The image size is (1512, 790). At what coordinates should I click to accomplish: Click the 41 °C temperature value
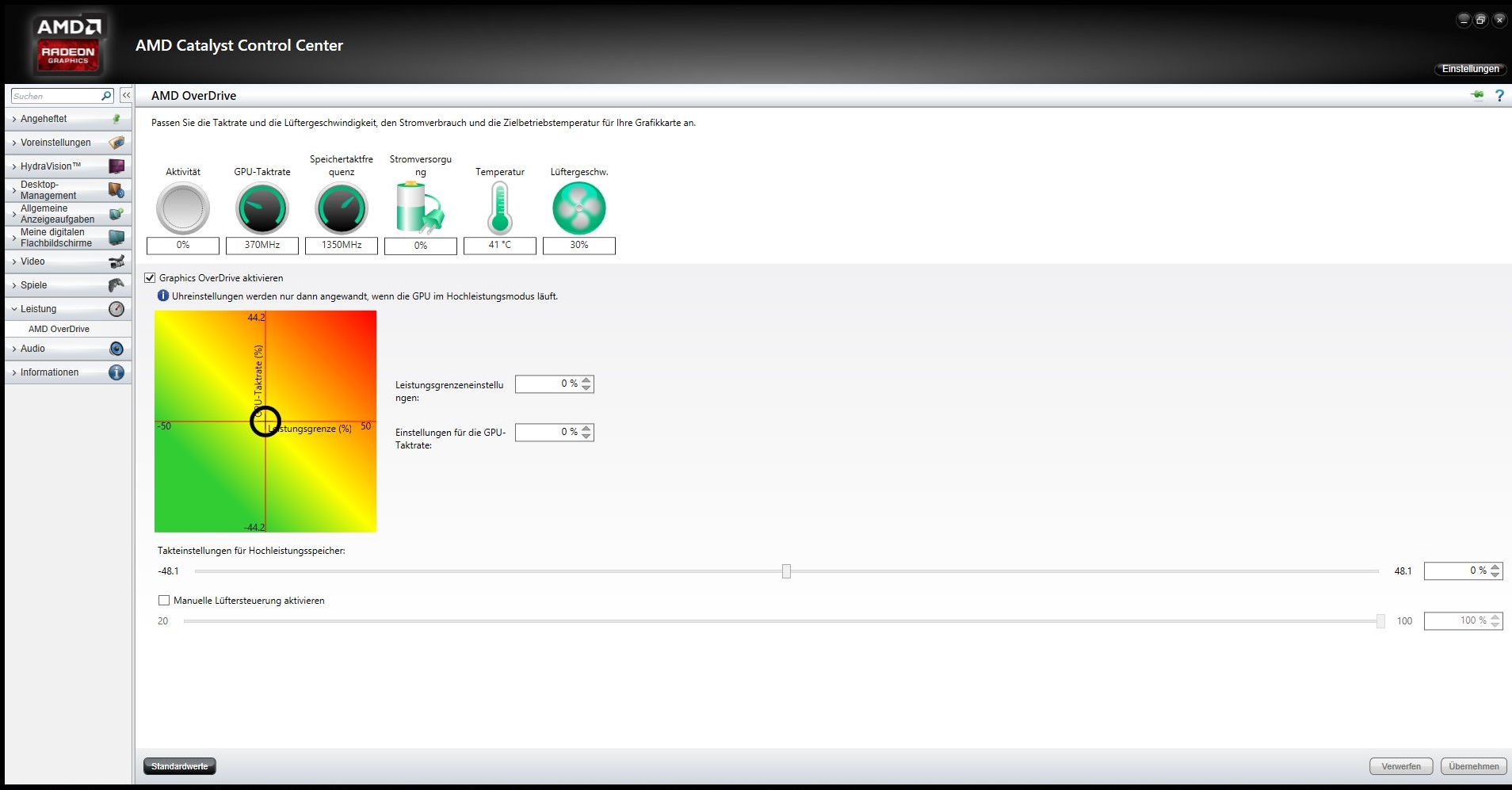click(x=500, y=246)
